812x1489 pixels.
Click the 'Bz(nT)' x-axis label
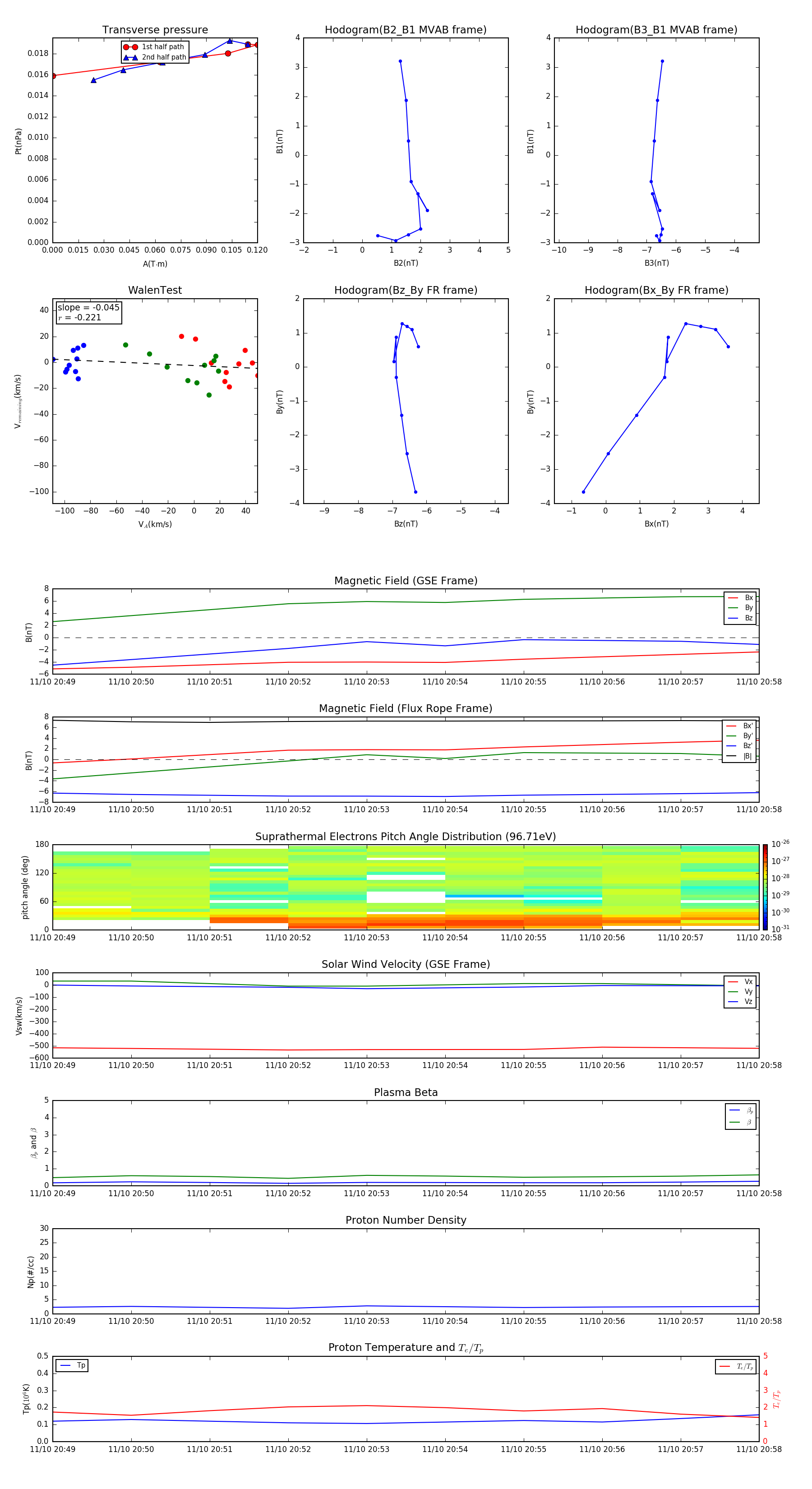tap(406, 524)
